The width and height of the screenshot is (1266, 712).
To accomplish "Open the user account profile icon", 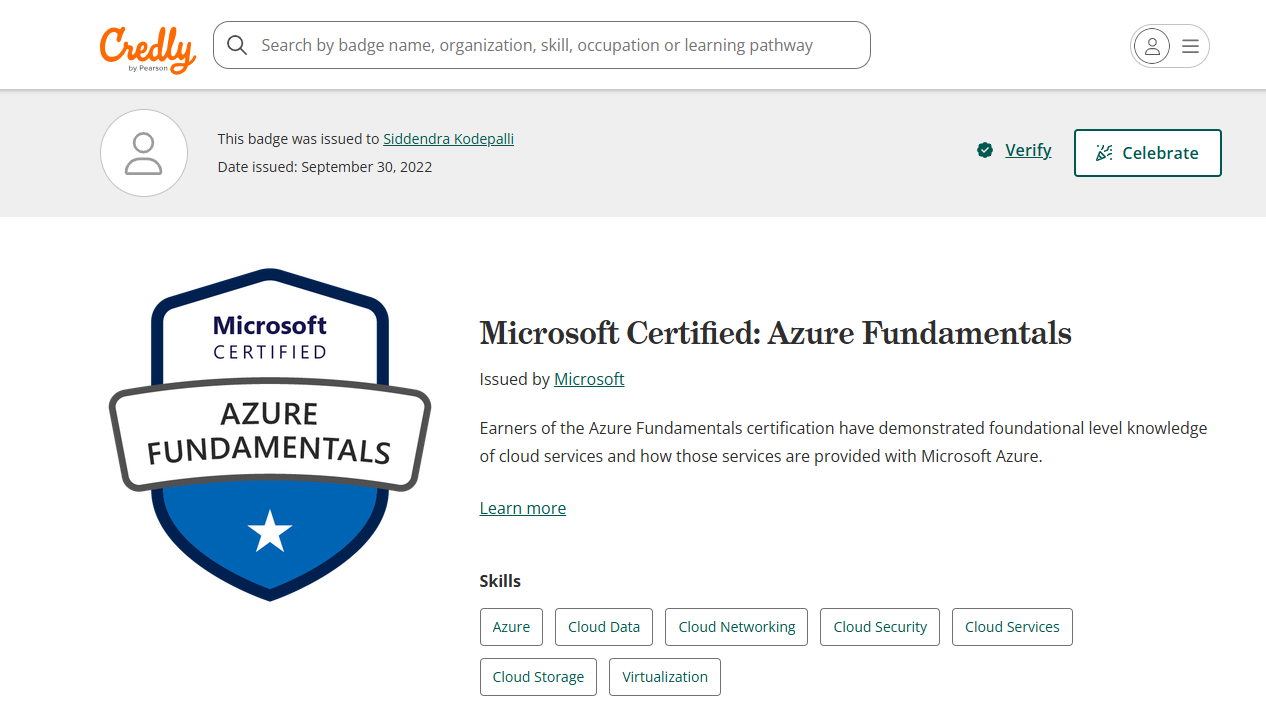I will pyautogui.click(x=1152, y=46).
